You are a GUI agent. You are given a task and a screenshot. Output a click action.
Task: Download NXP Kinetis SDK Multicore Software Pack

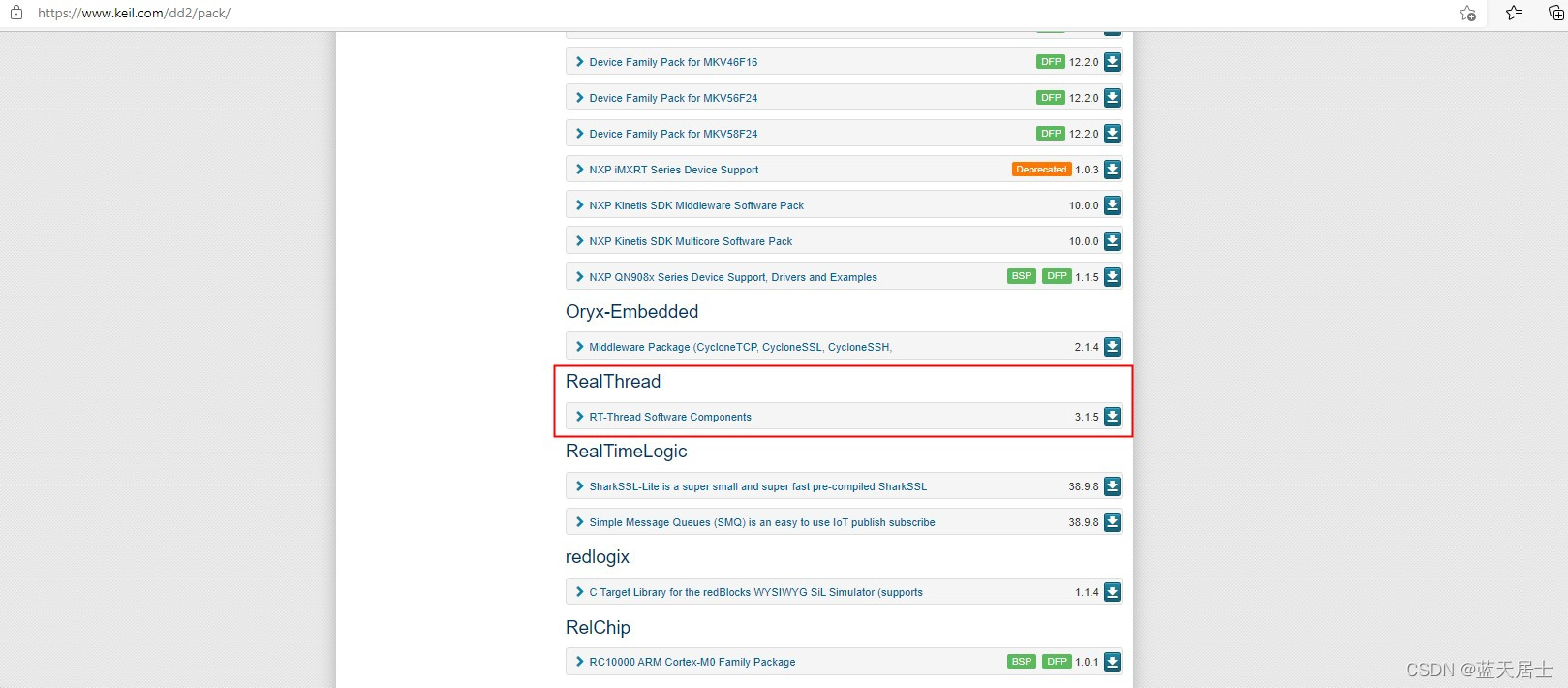point(1112,241)
